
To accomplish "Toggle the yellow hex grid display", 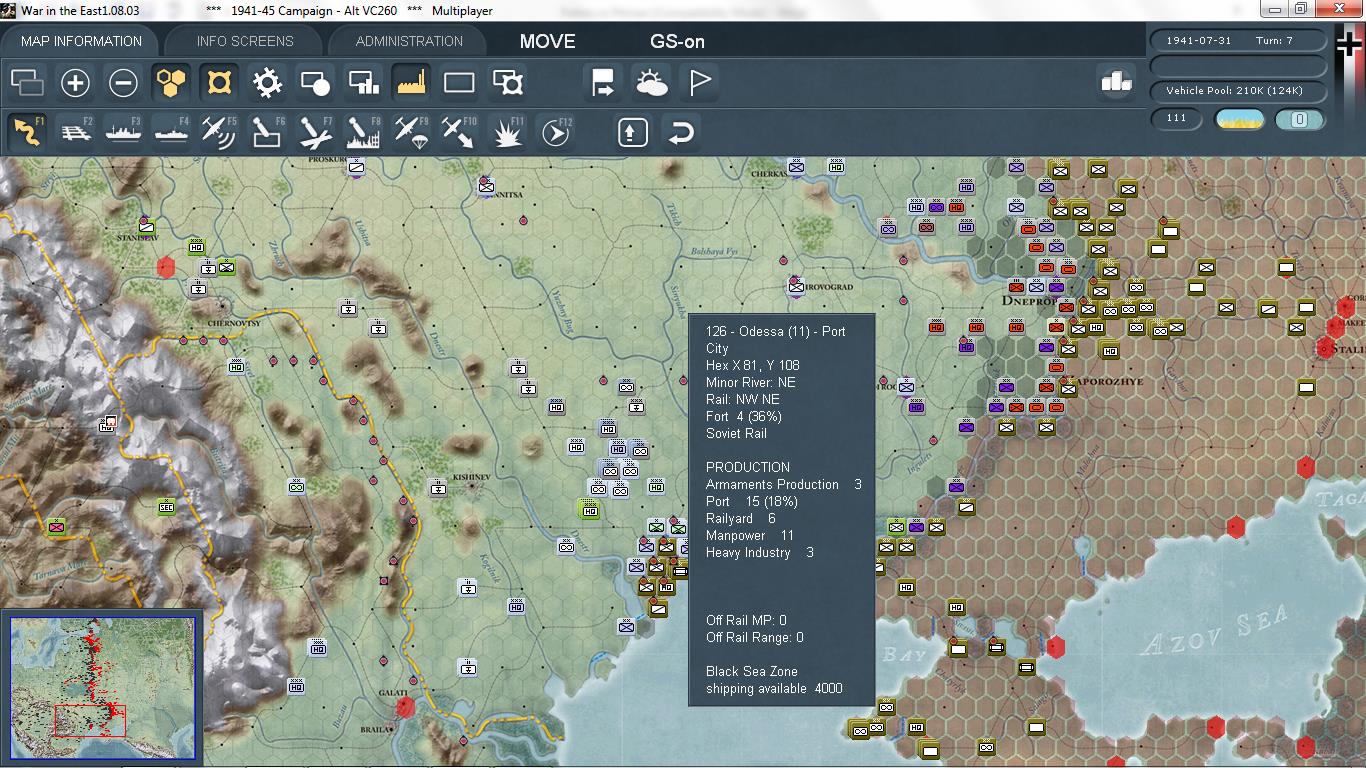I will (171, 83).
